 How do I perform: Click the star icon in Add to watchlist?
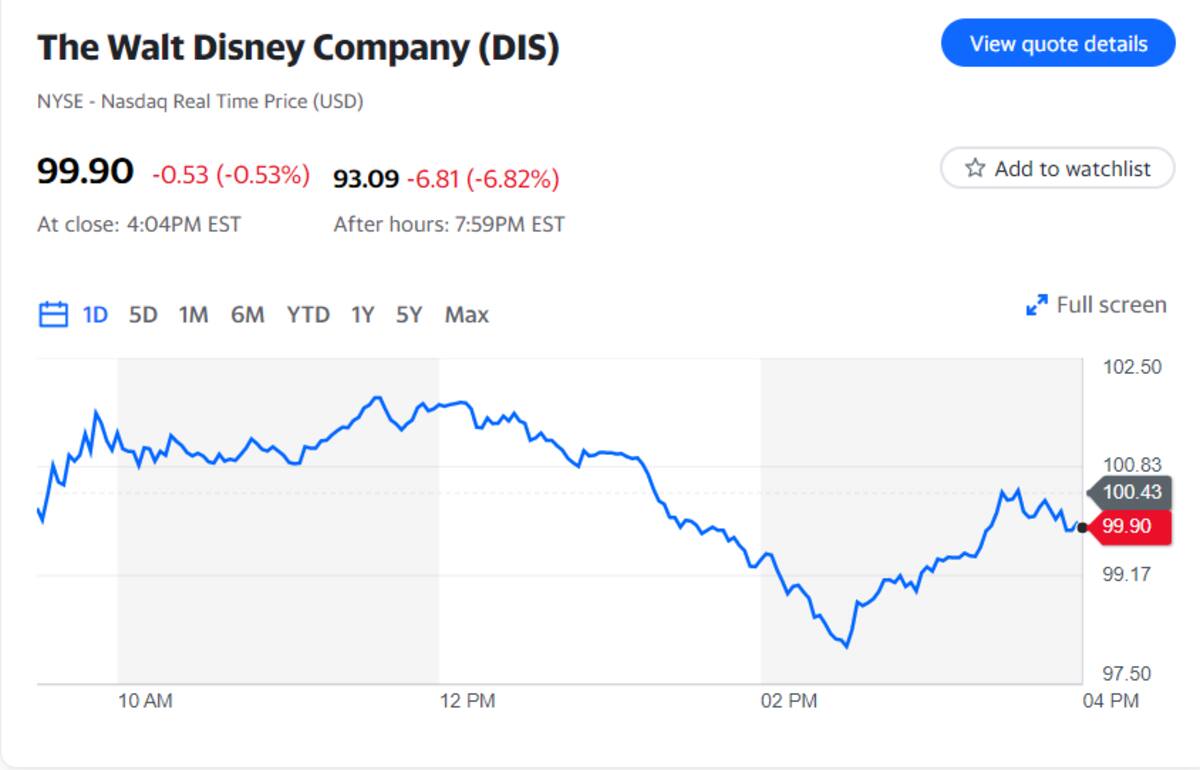click(975, 169)
